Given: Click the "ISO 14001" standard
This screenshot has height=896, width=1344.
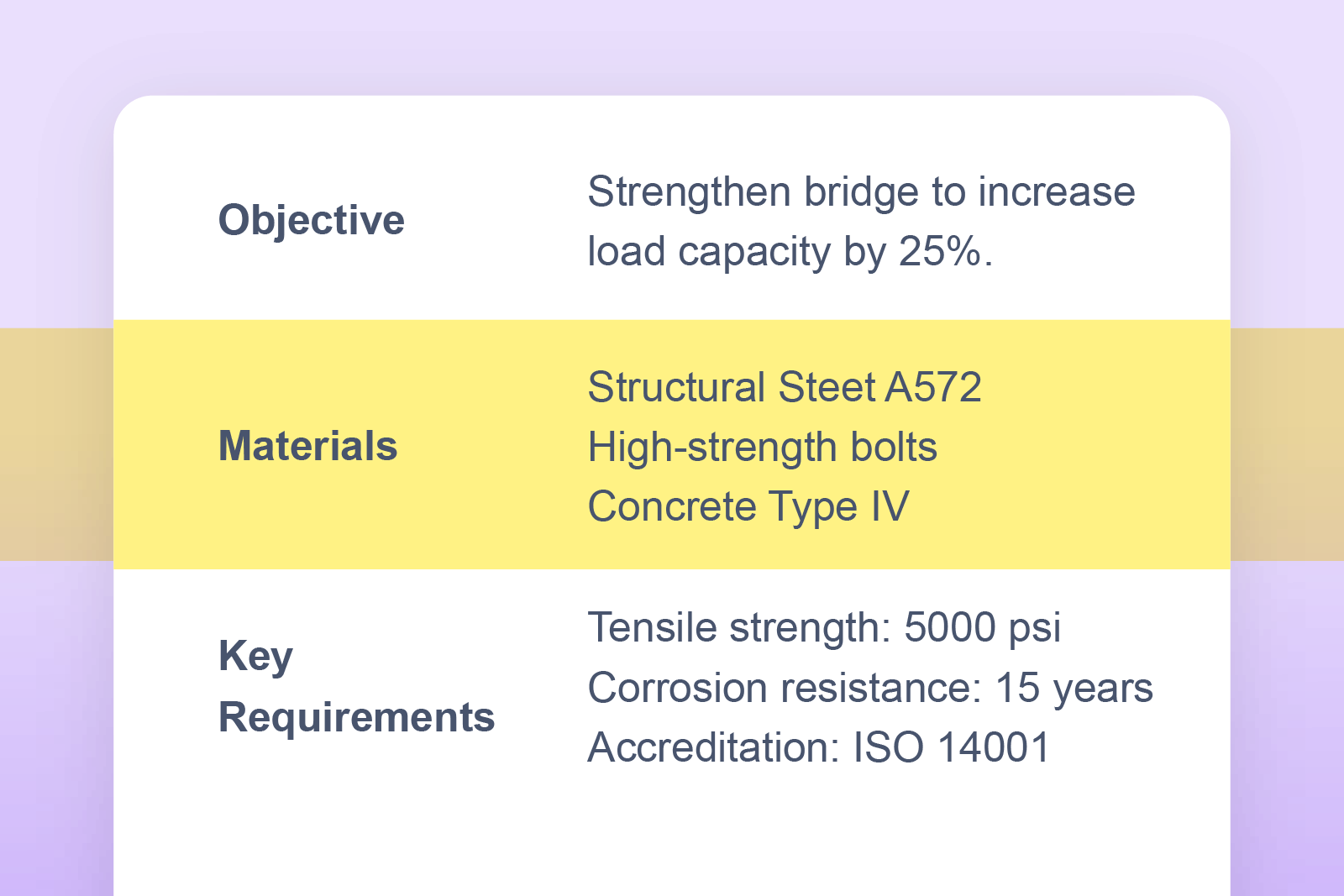Looking at the screenshot, I should (x=951, y=747).
